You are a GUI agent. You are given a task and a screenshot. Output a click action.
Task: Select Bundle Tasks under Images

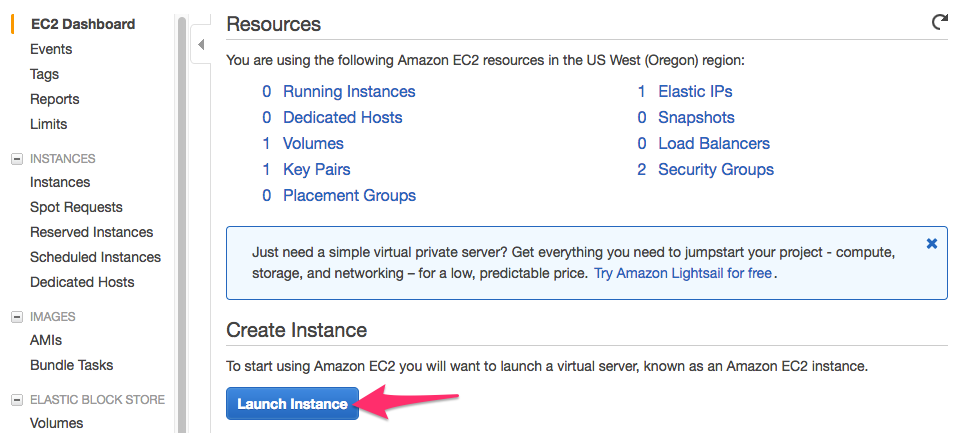tap(71, 365)
